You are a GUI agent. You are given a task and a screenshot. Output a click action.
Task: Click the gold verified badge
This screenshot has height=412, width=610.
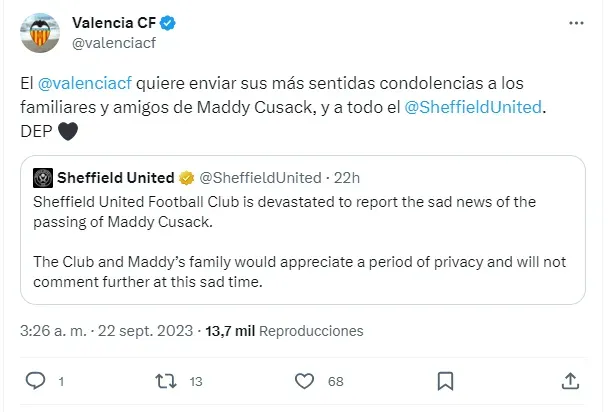click(186, 178)
